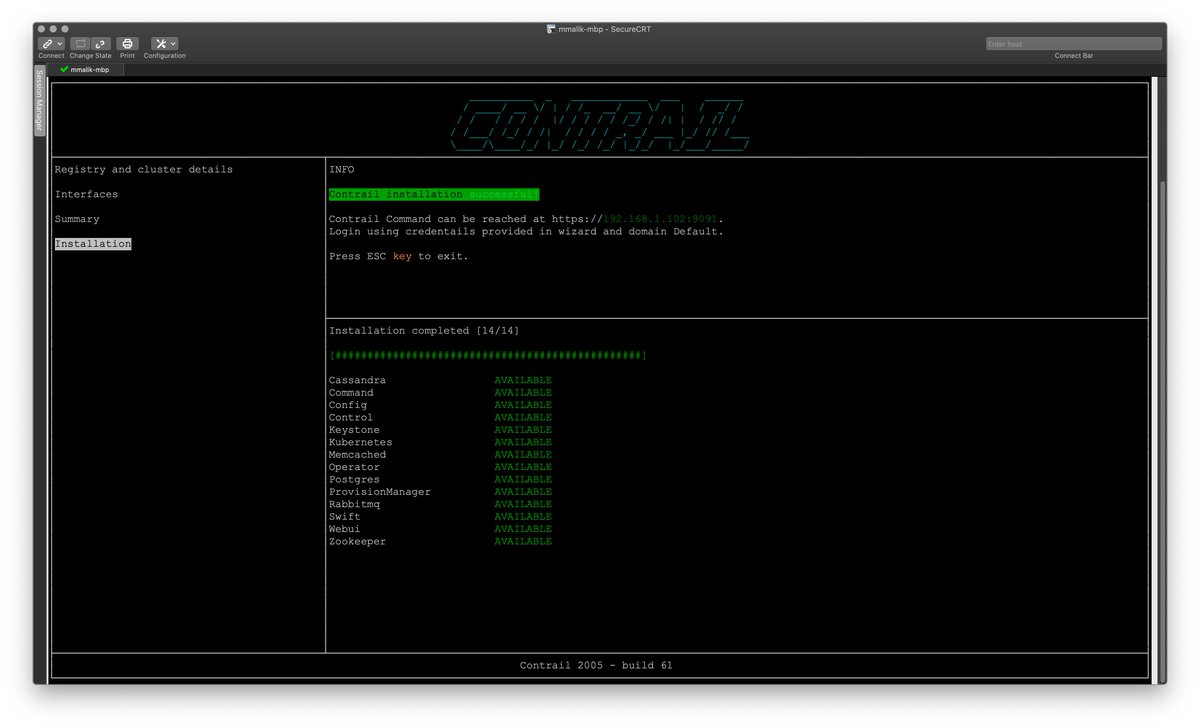Image resolution: width=1200 pixels, height=728 pixels.
Task: Click the Command service name
Action: tap(351, 393)
